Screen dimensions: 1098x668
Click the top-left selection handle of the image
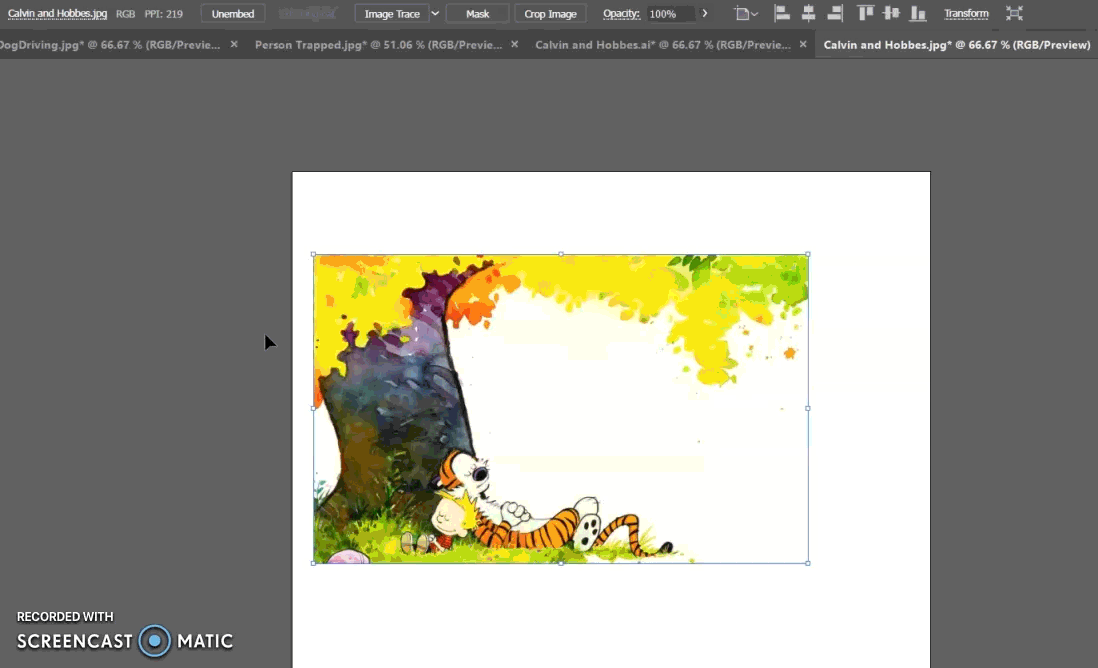[313, 254]
